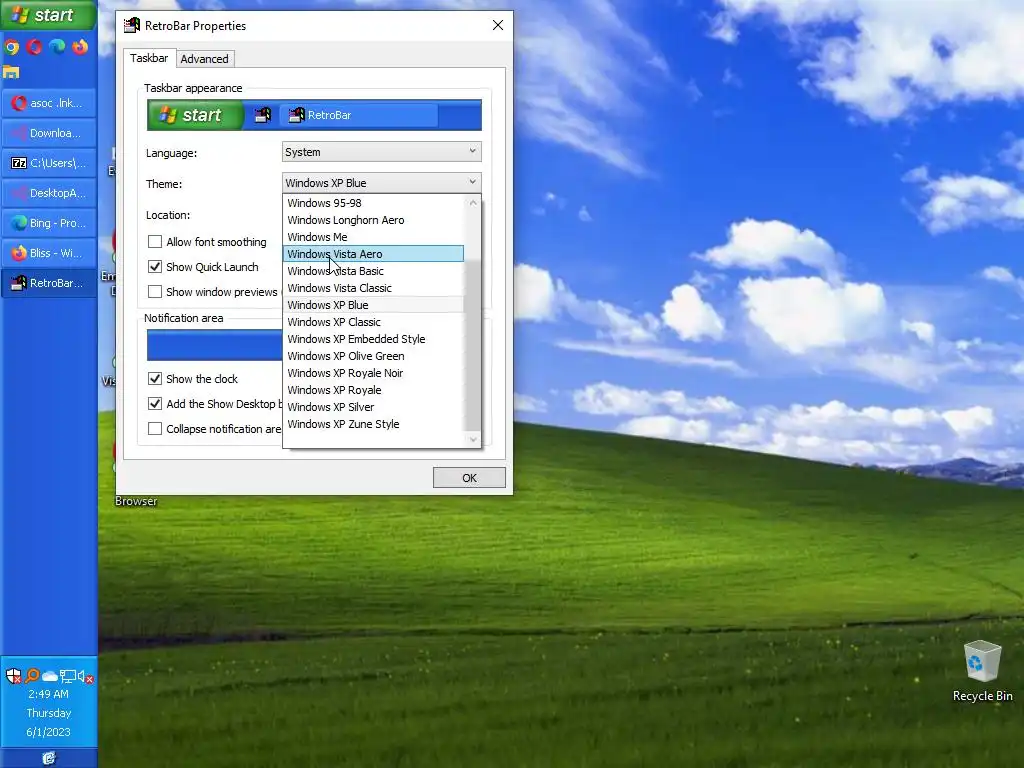1024x768 pixels.
Task: Switch to the DesktopA... taskbar window
Action: pyautogui.click(x=49, y=193)
